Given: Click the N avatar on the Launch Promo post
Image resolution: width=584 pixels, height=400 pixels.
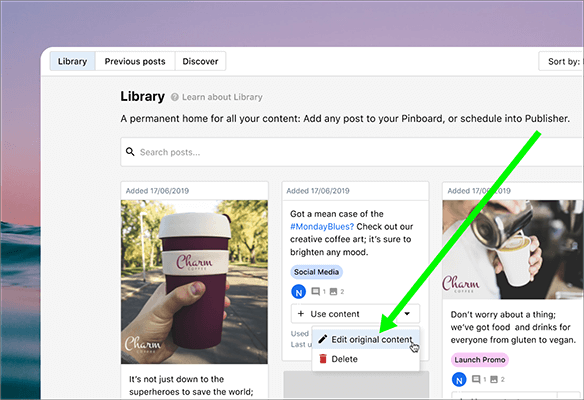Looking at the screenshot, I should click(x=459, y=380).
